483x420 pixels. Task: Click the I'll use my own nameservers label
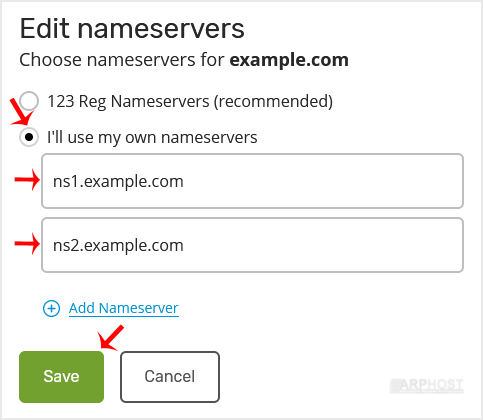tap(152, 137)
